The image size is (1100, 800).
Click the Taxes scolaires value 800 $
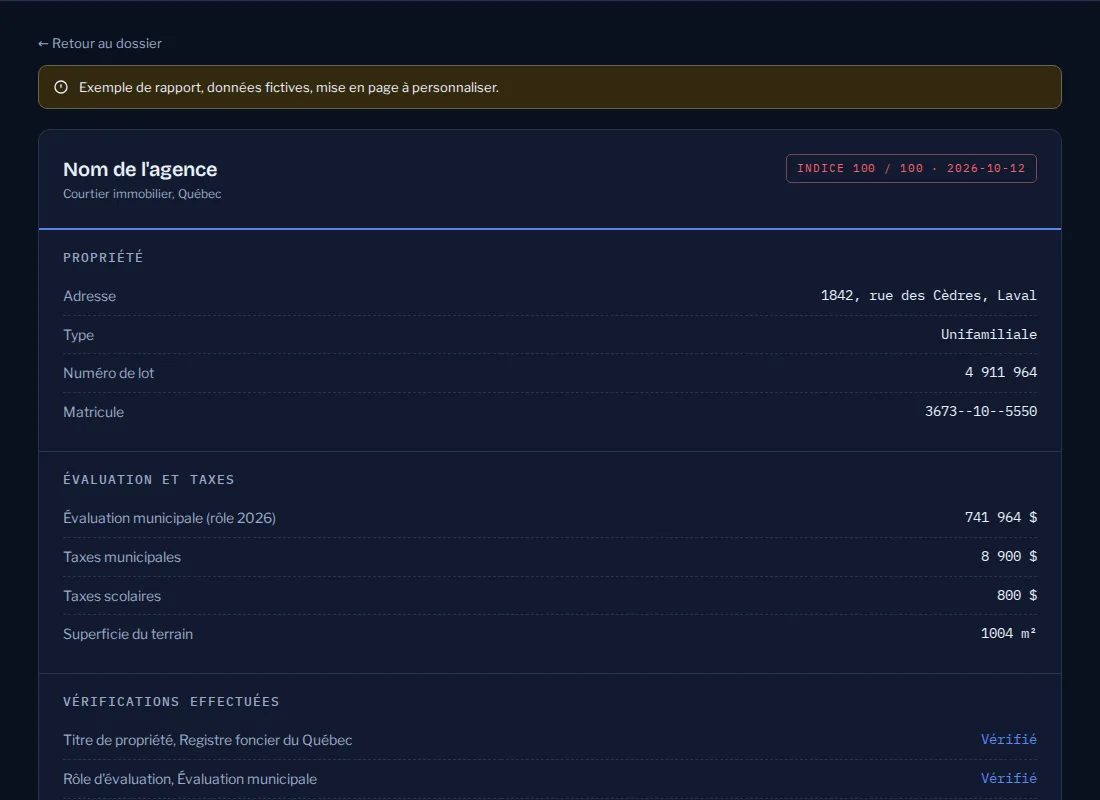pos(1017,595)
